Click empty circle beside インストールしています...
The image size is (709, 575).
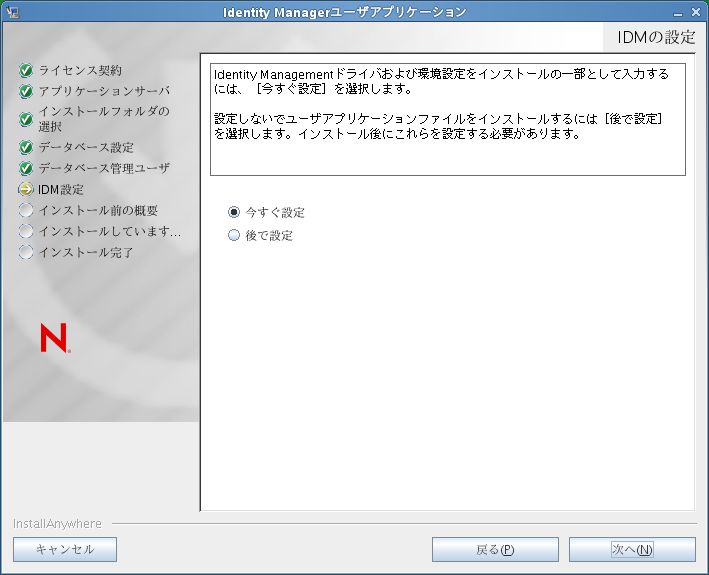click(x=26, y=231)
